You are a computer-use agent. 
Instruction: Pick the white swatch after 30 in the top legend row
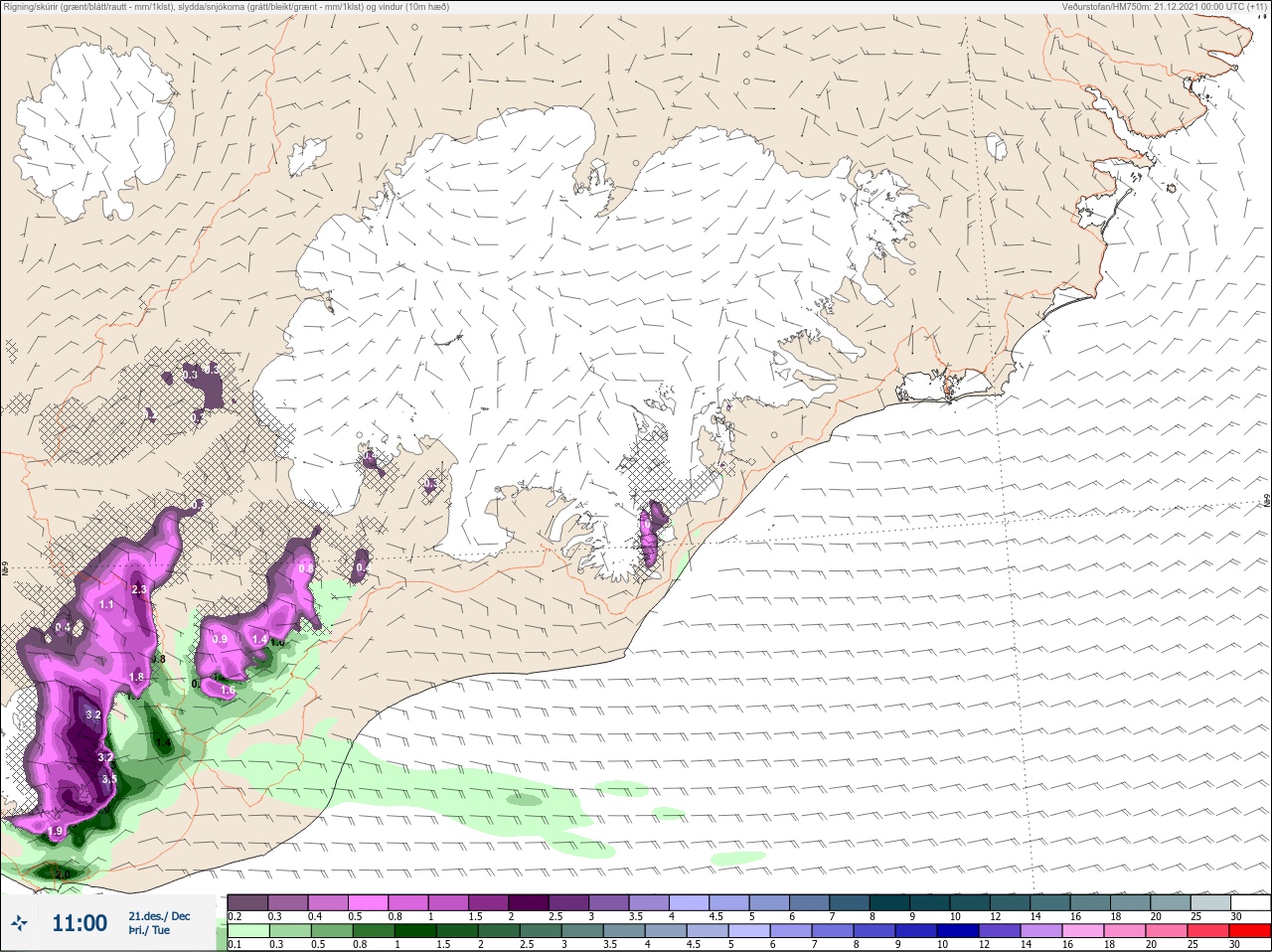pos(1252,902)
